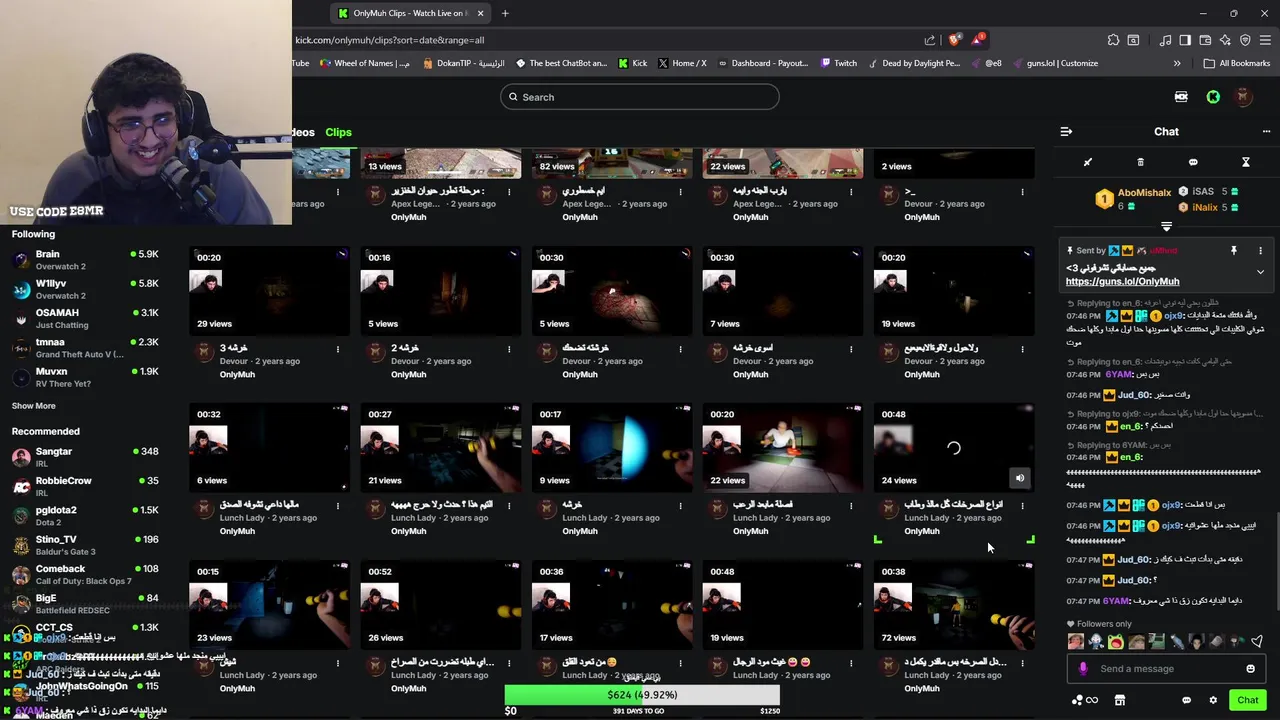Click the Kick search field
This screenshot has height=720, width=1280.
640,97
